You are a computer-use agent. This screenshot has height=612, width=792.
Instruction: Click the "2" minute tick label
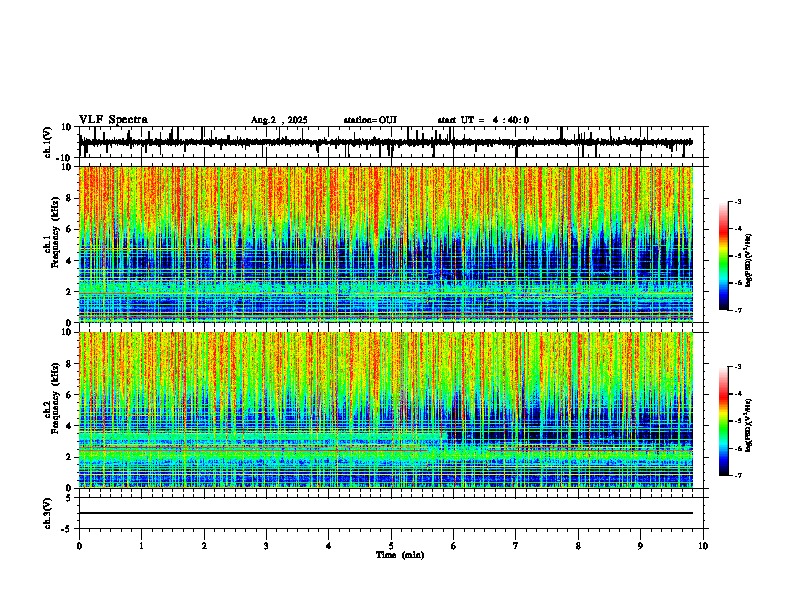coord(204,546)
